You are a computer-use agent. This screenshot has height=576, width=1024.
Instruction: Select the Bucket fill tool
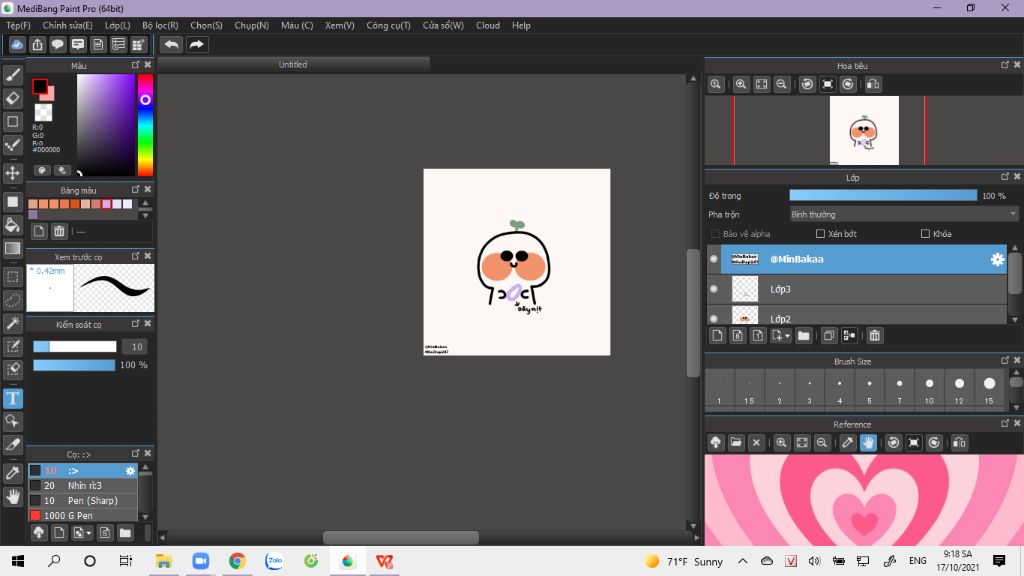12,225
